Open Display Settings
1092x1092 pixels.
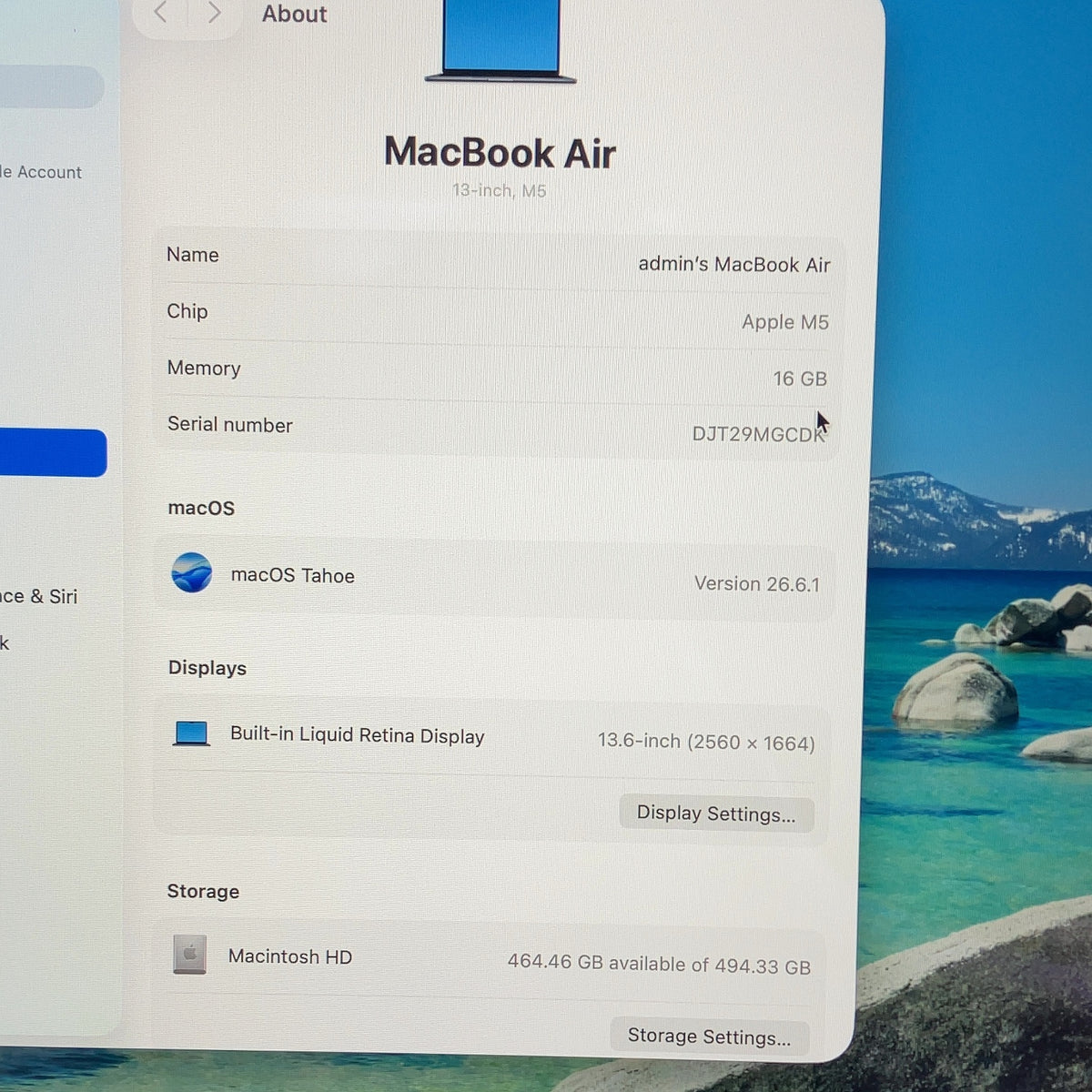pyautogui.click(x=716, y=814)
